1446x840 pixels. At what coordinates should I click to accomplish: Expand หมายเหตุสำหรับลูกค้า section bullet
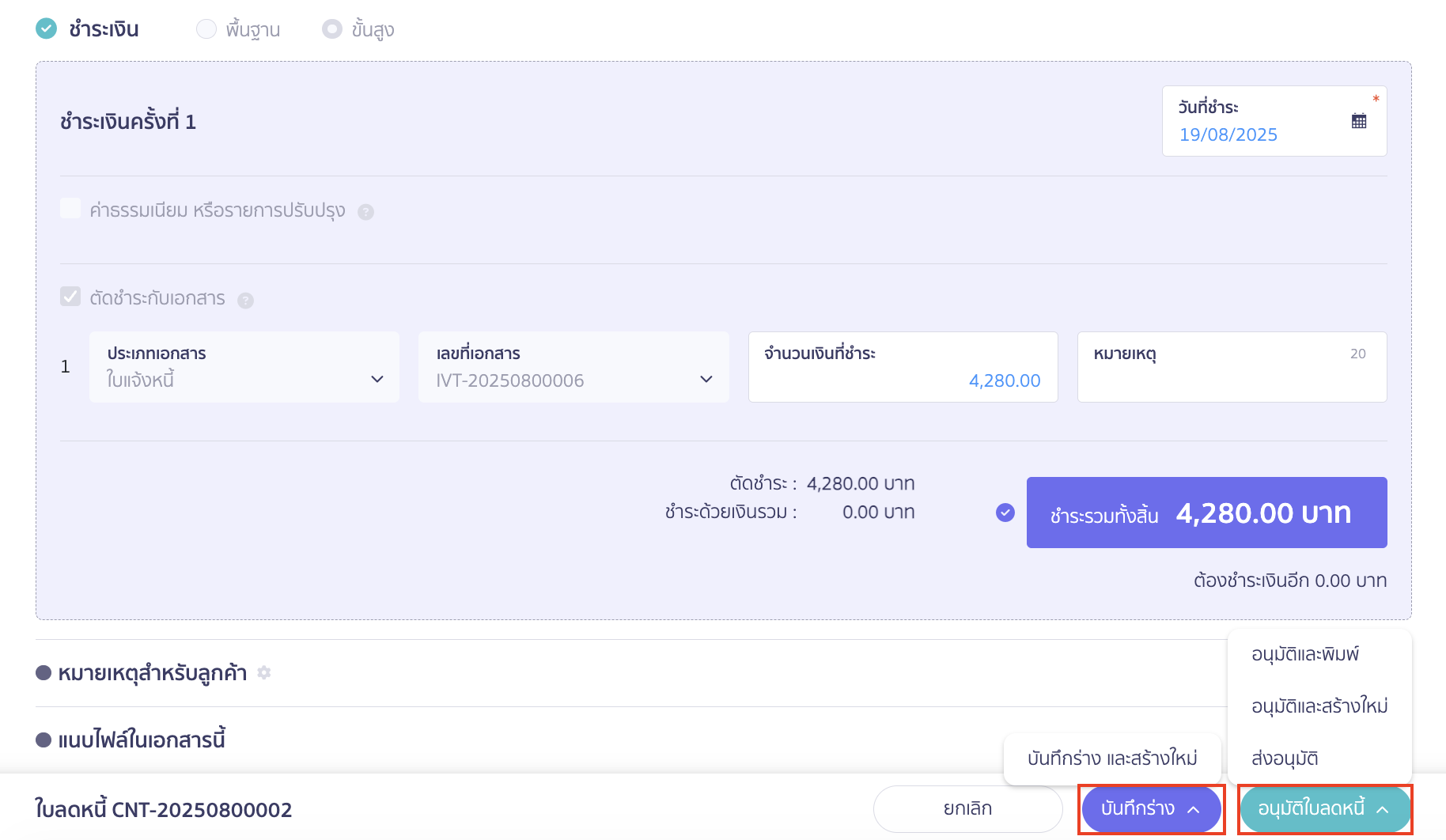pyautogui.click(x=44, y=673)
